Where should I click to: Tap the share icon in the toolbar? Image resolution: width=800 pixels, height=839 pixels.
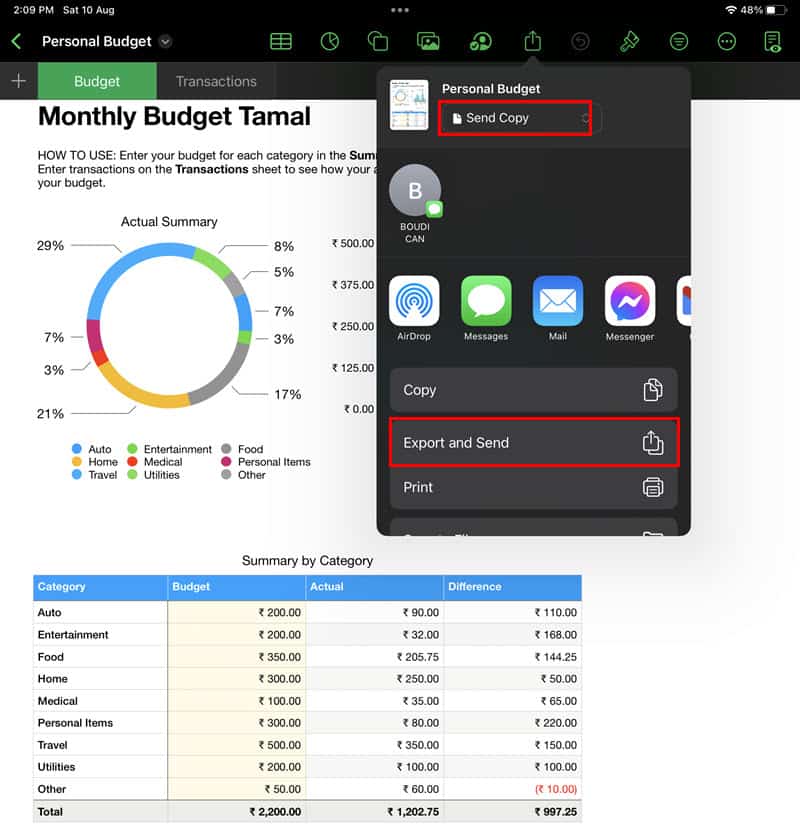click(x=532, y=41)
